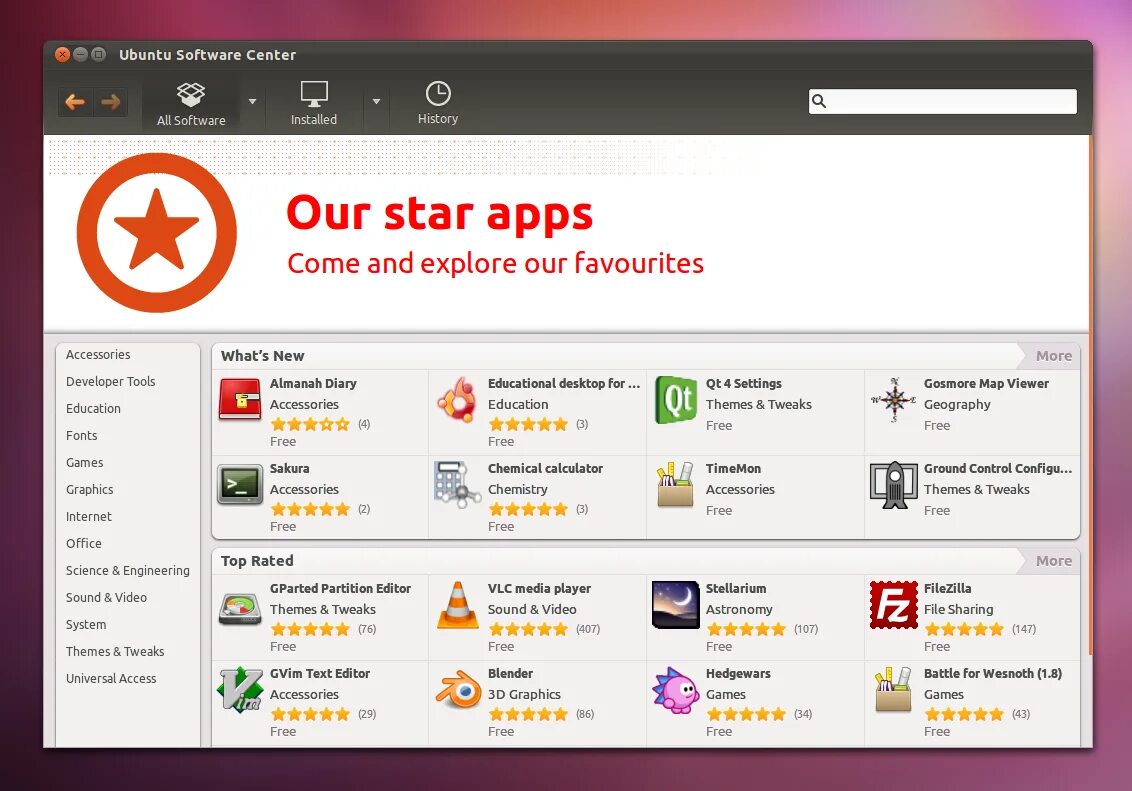Image resolution: width=1132 pixels, height=791 pixels.
Task: Click Chemical calculator title text
Action: tap(545, 468)
